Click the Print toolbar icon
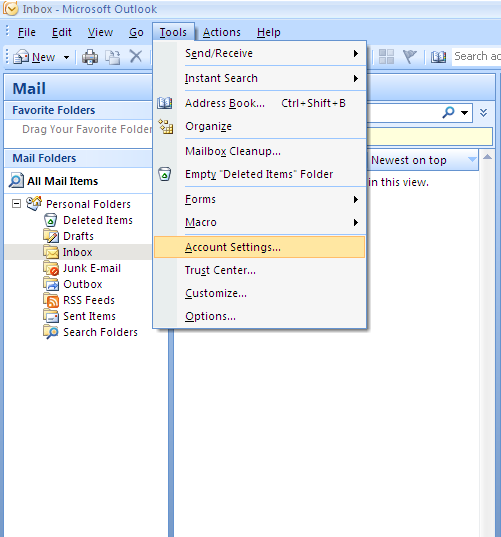Screen dimensions: 501x537 click(x=90, y=57)
